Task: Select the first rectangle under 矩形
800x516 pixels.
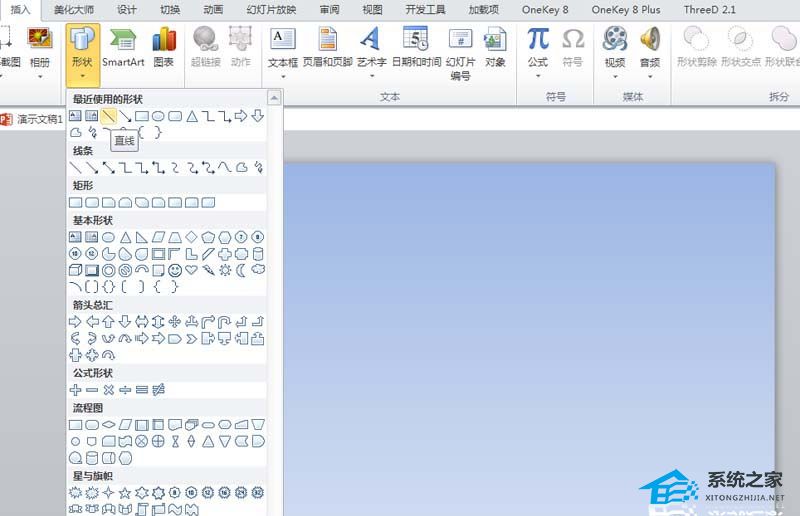Action: (x=76, y=203)
